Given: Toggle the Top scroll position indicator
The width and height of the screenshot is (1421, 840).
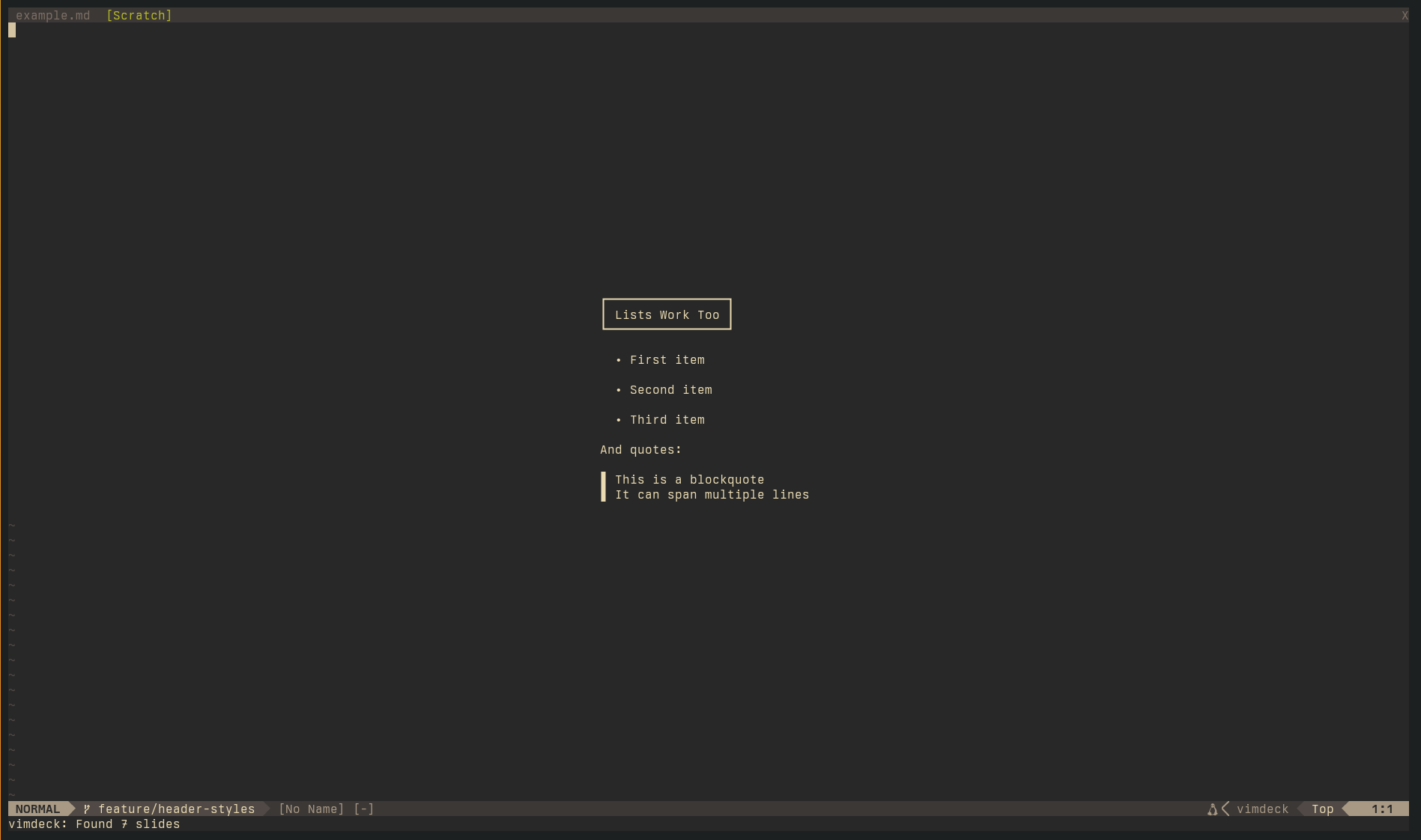Looking at the screenshot, I should coord(1322,809).
